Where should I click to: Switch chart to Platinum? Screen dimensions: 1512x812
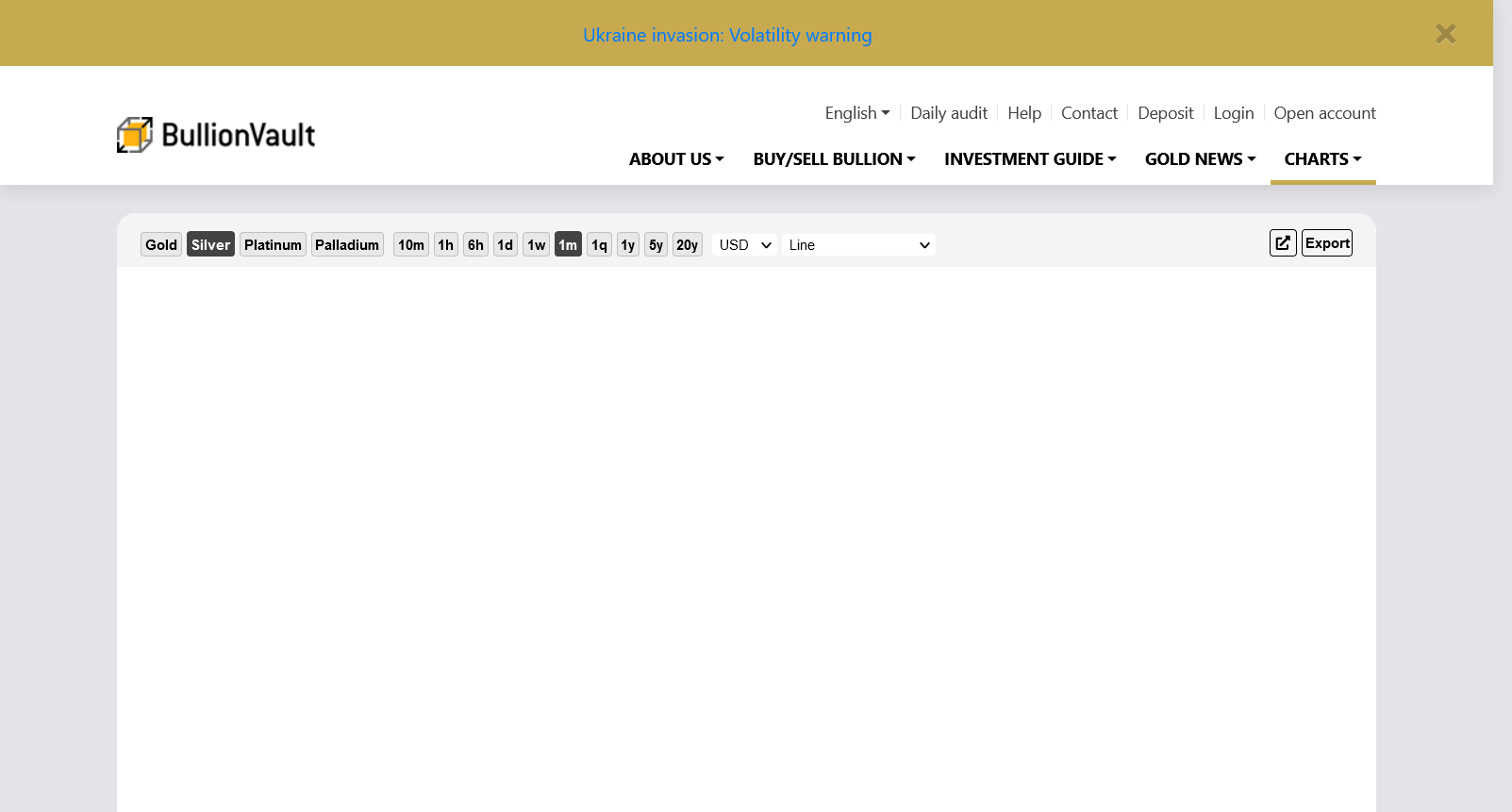pyautogui.click(x=273, y=245)
